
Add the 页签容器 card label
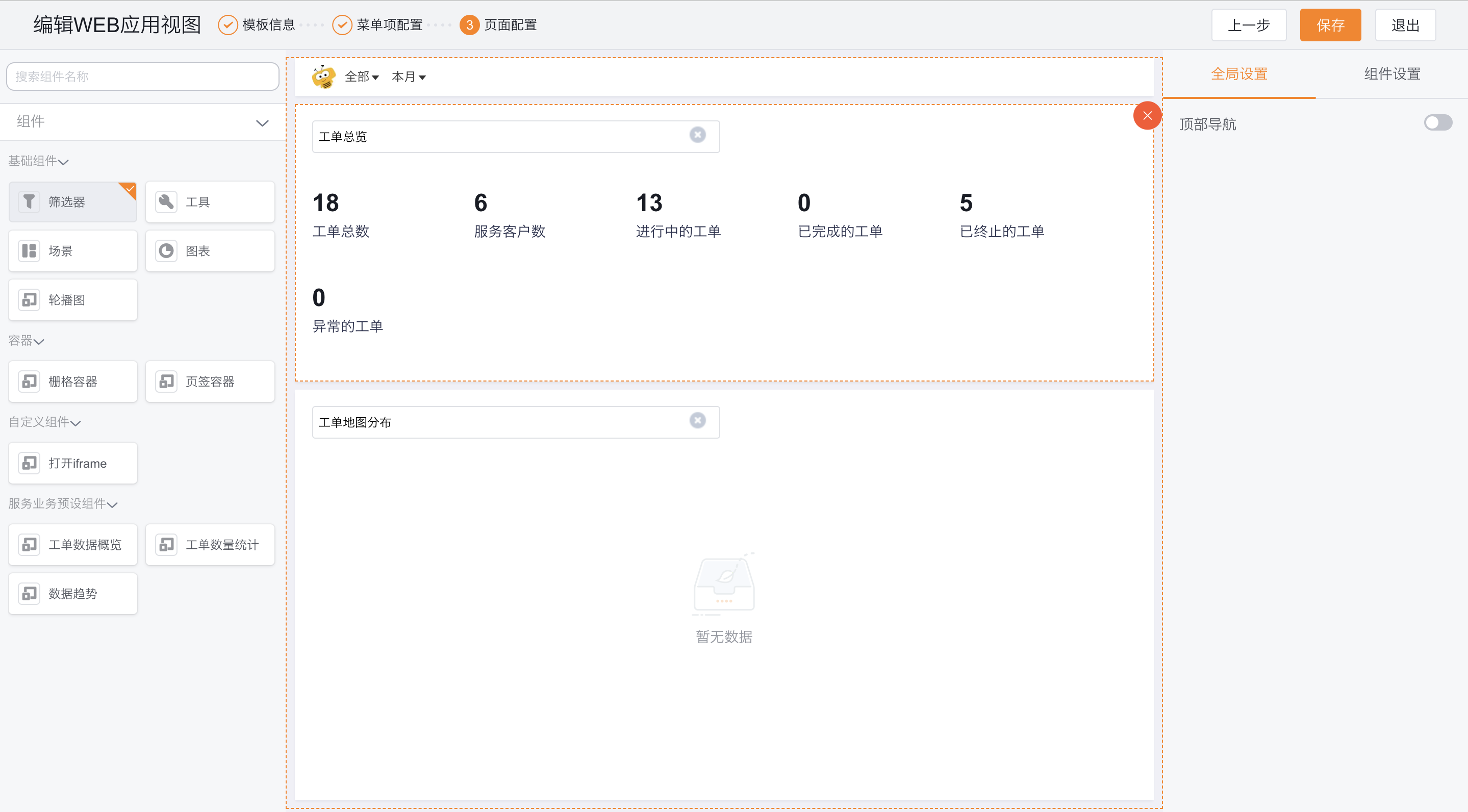click(x=210, y=382)
